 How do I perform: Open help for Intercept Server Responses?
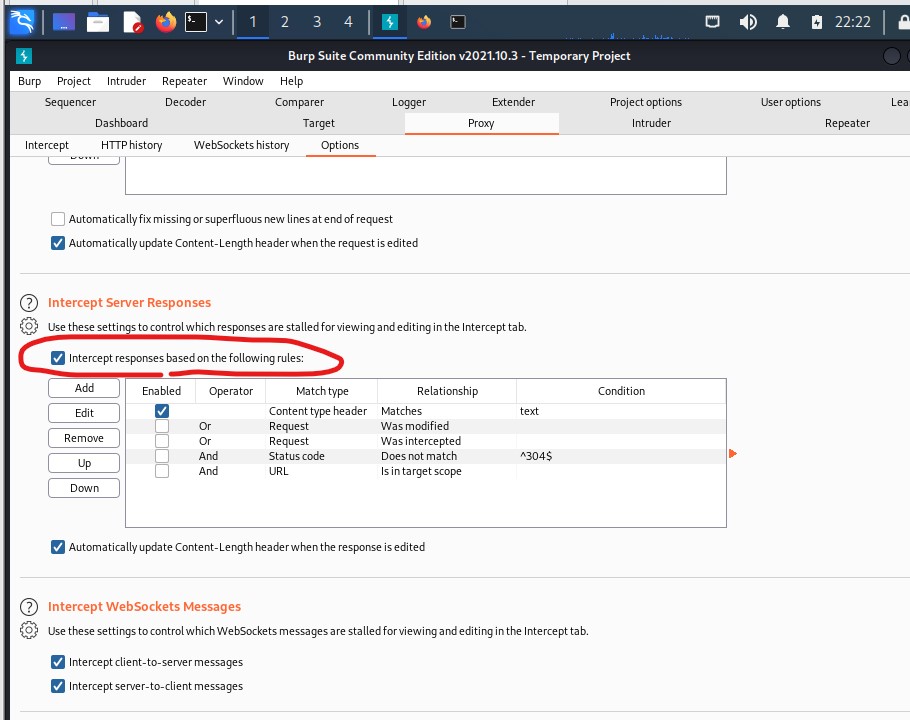click(29, 303)
